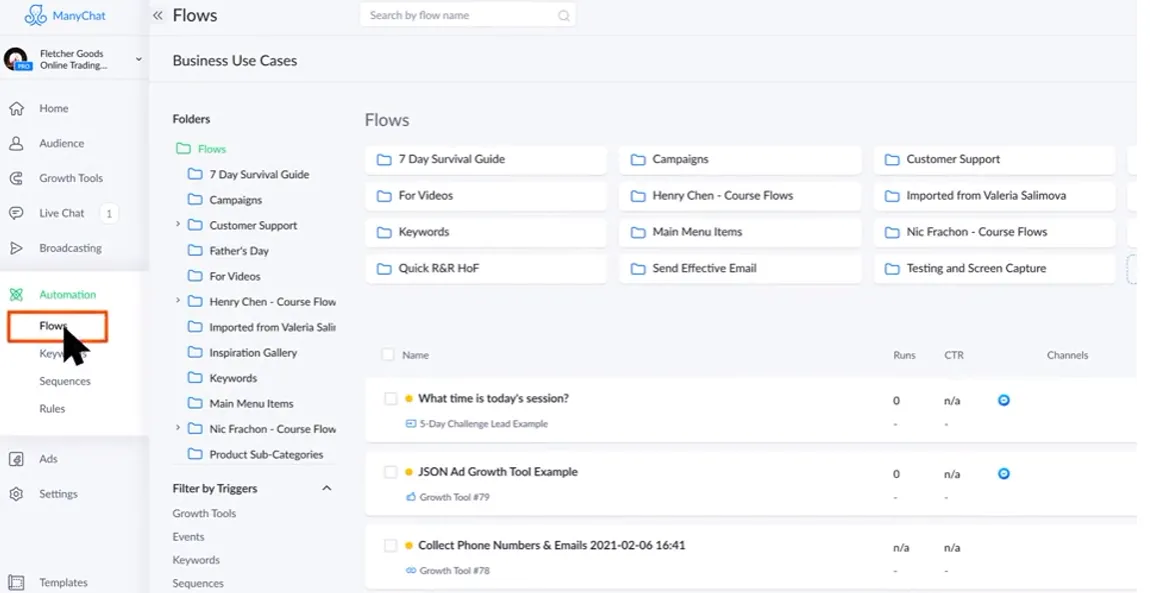Open Live Chat from sidebar

point(61,213)
